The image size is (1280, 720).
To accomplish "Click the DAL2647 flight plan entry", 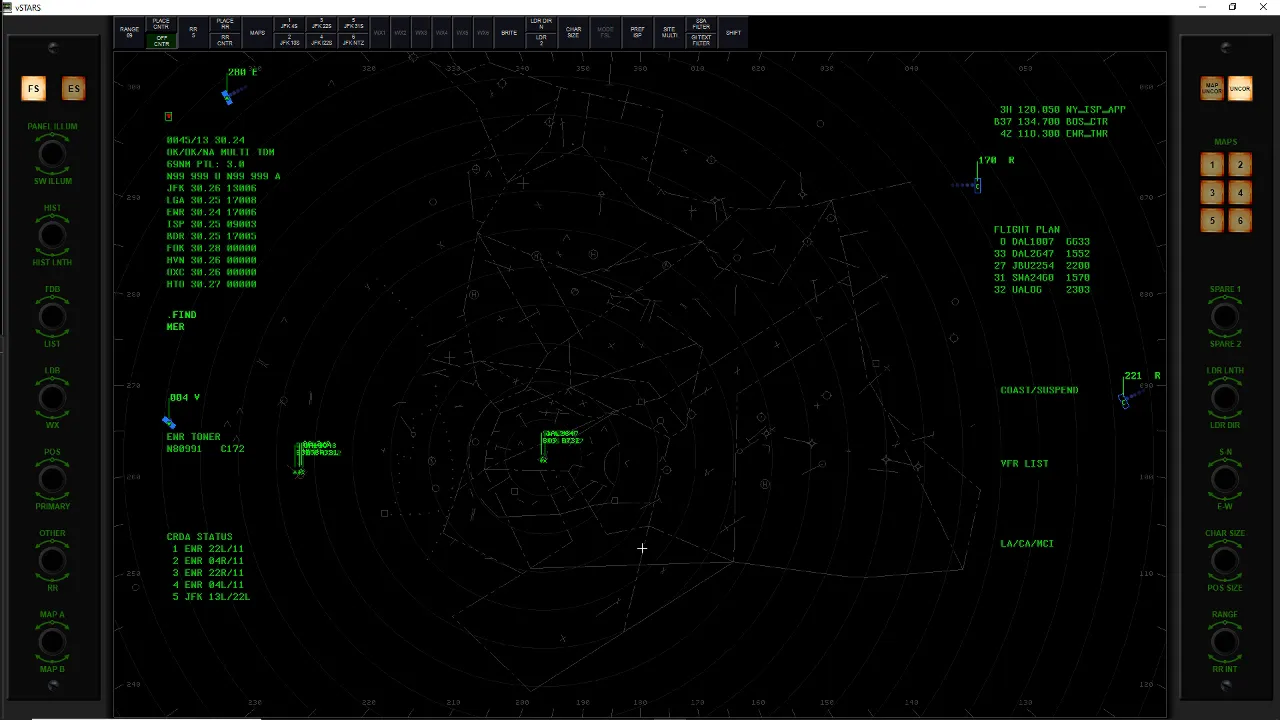I will click(x=1041, y=254).
